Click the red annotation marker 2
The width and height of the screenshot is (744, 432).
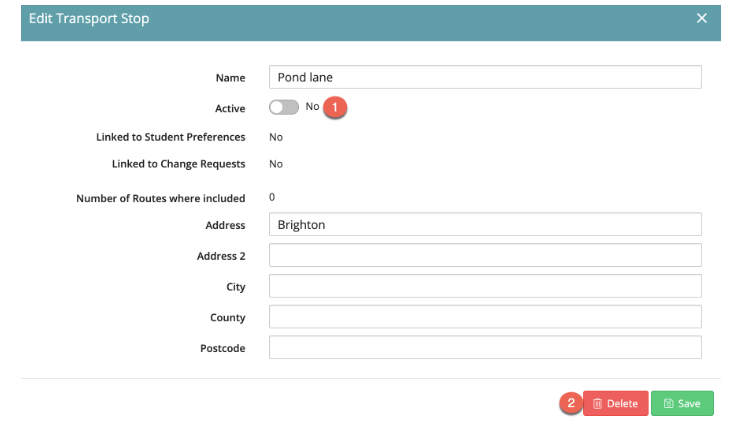pos(570,403)
